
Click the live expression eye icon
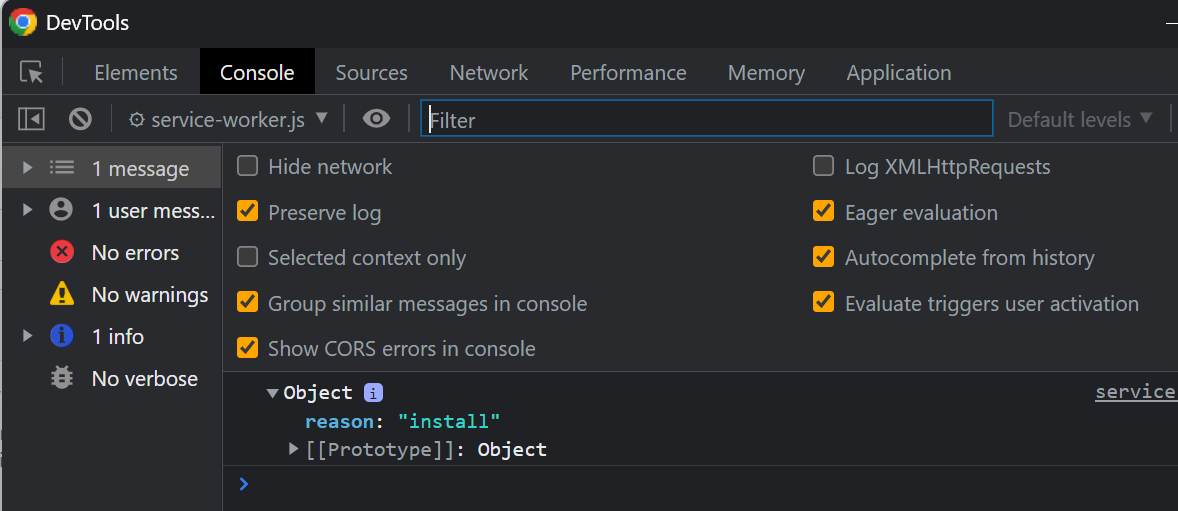click(376, 119)
